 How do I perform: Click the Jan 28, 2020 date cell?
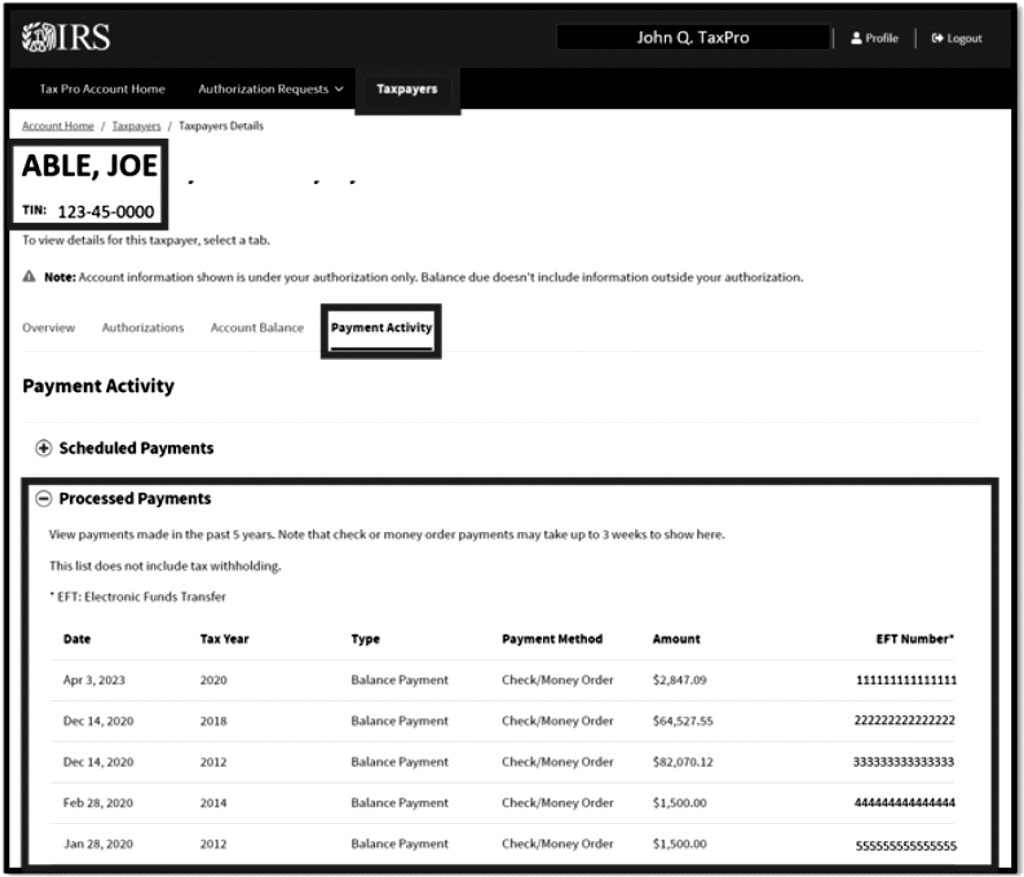(98, 844)
